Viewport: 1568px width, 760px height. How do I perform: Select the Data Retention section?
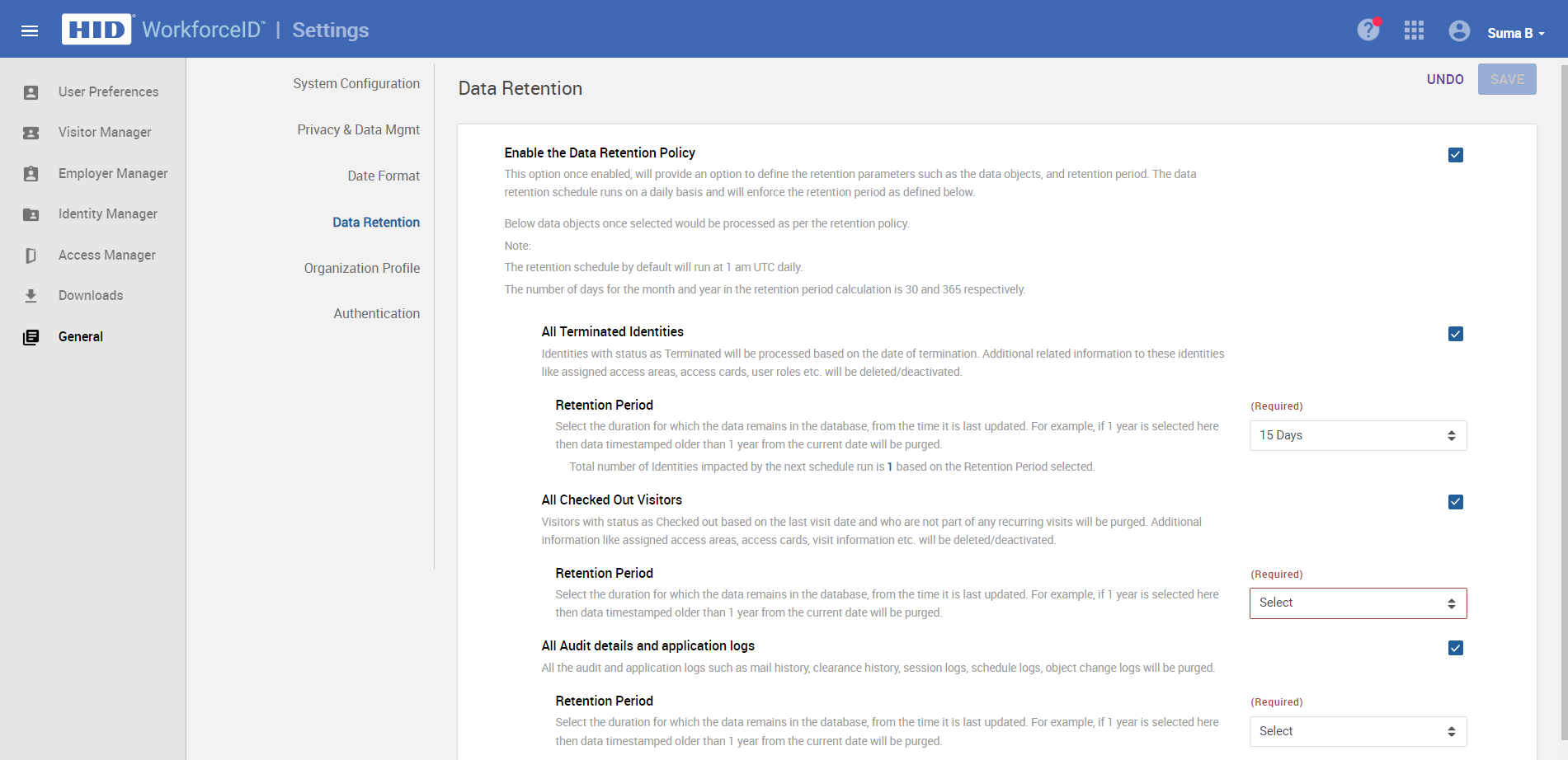pyautogui.click(x=376, y=222)
